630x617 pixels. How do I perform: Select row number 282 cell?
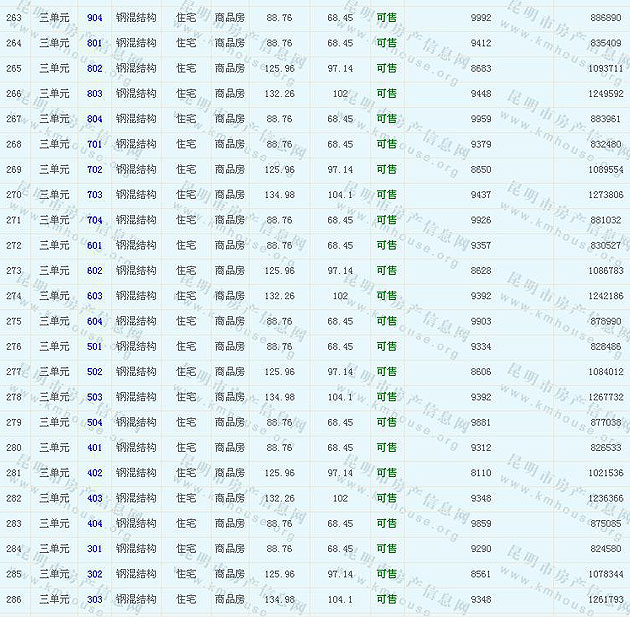click(14, 498)
